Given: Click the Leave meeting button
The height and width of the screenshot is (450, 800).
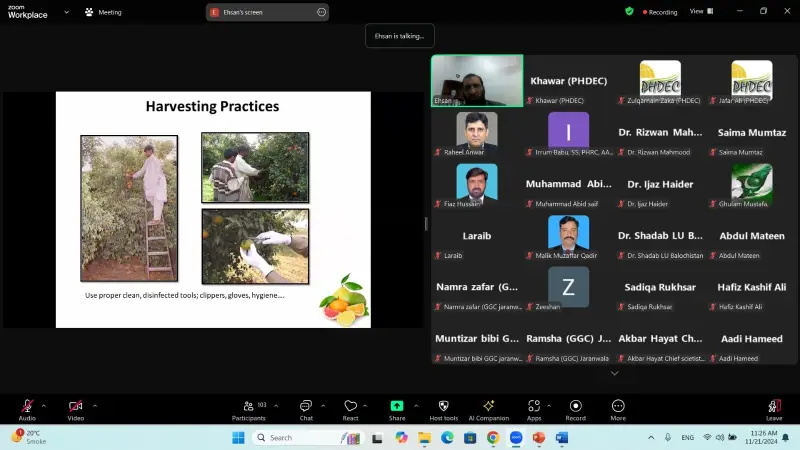Looking at the screenshot, I should pos(774,407).
